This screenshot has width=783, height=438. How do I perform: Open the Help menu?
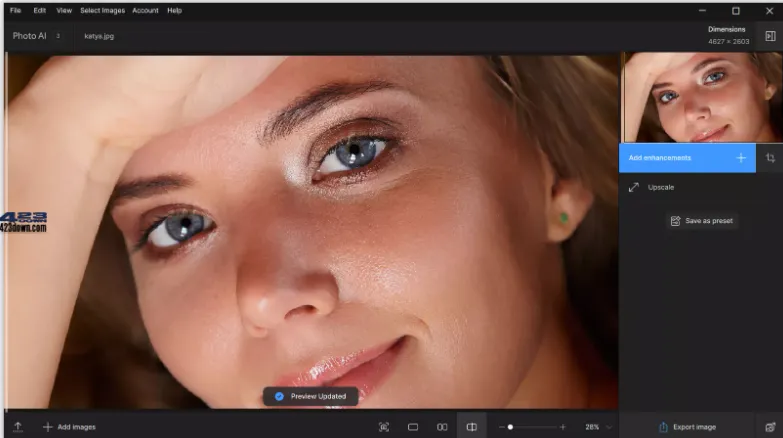tap(174, 10)
